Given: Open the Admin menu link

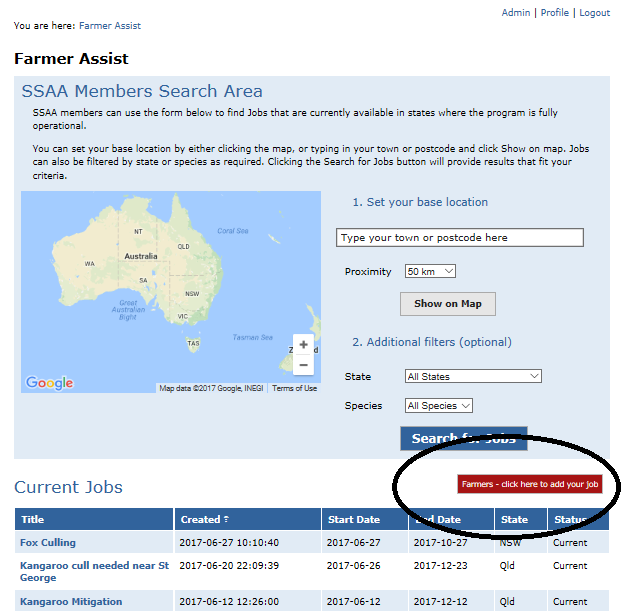Looking at the screenshot, I should (516, 13).
